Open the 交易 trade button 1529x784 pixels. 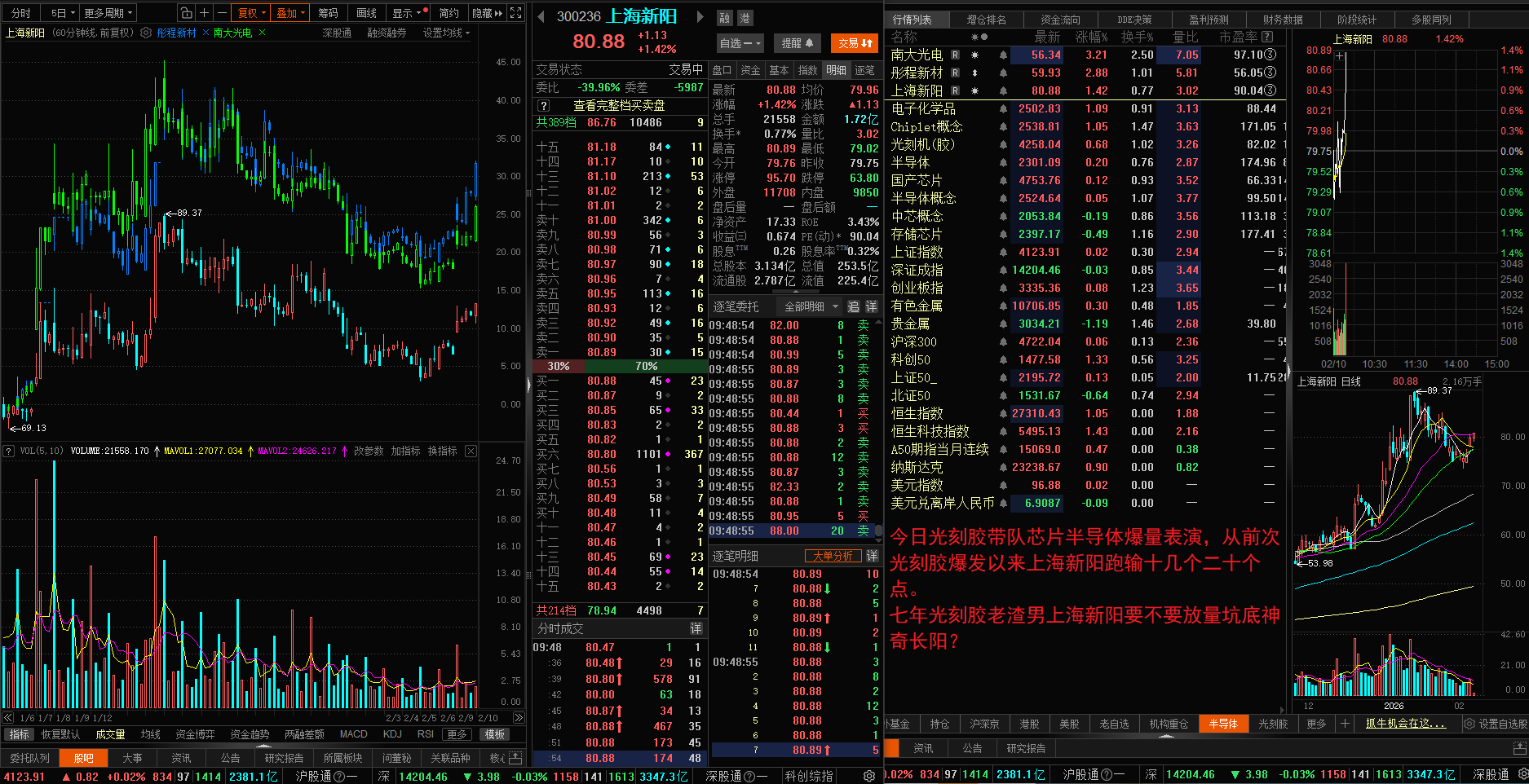coord(855,43)
